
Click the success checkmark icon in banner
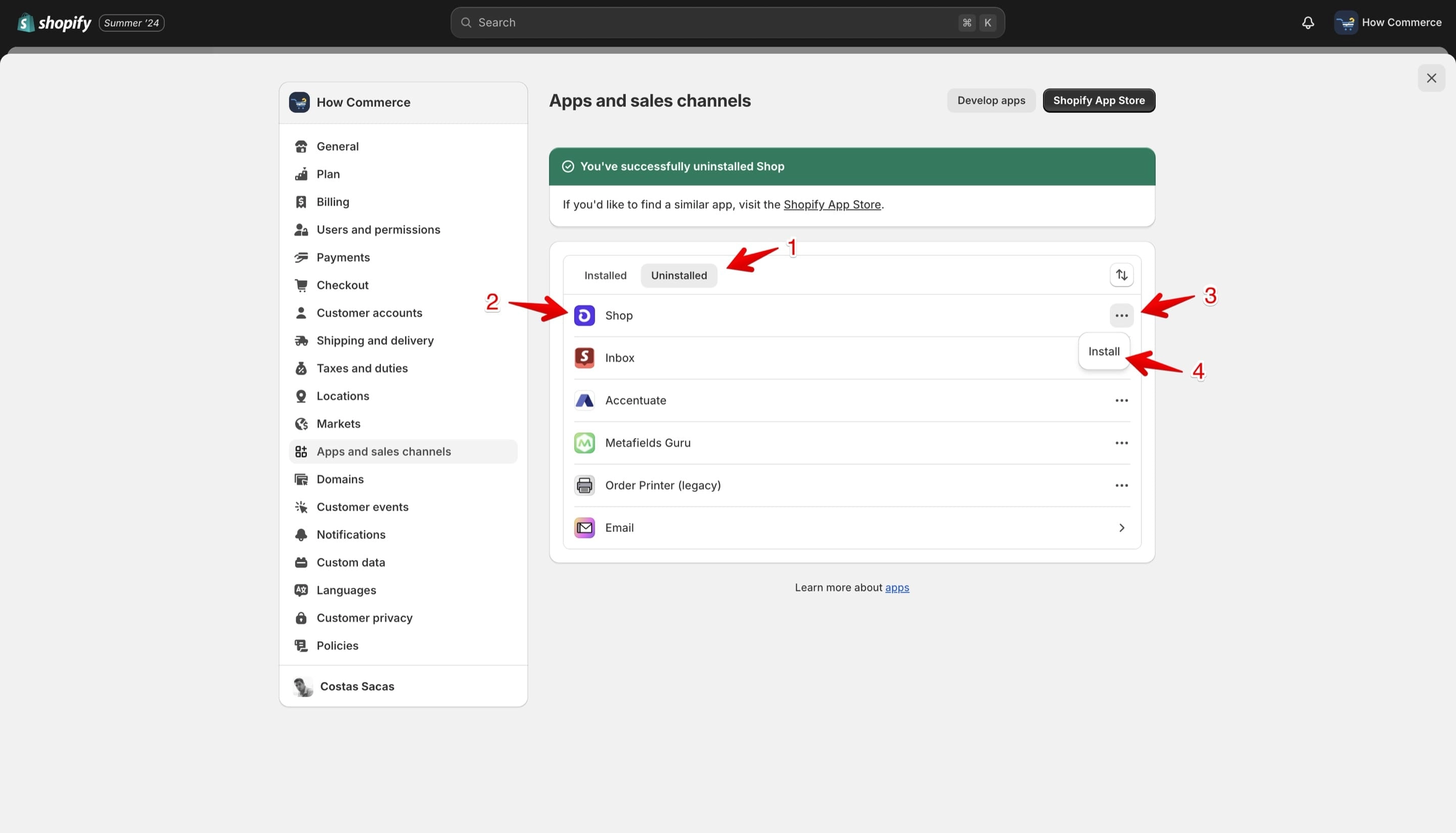pyautogui.click(x=567, y=166)
